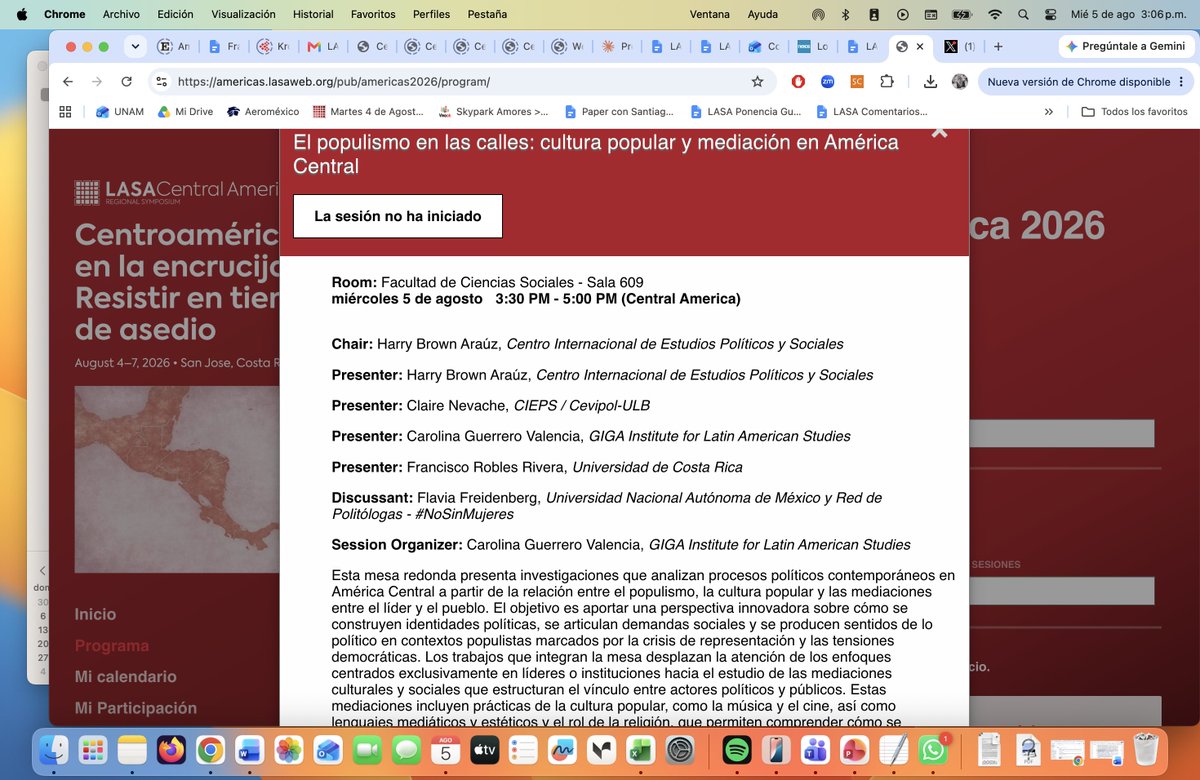Switch to the X (1) tab

point(959,47)
